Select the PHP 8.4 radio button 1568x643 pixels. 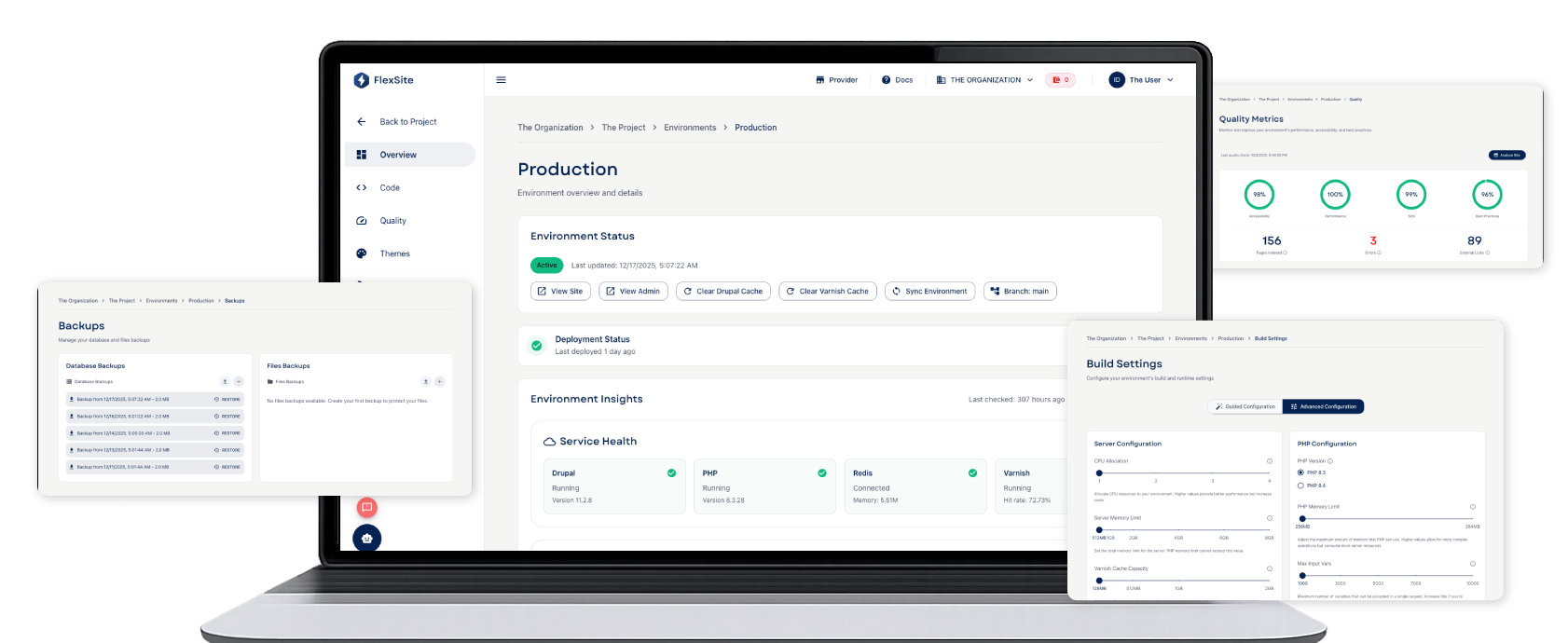point(1300,486)
